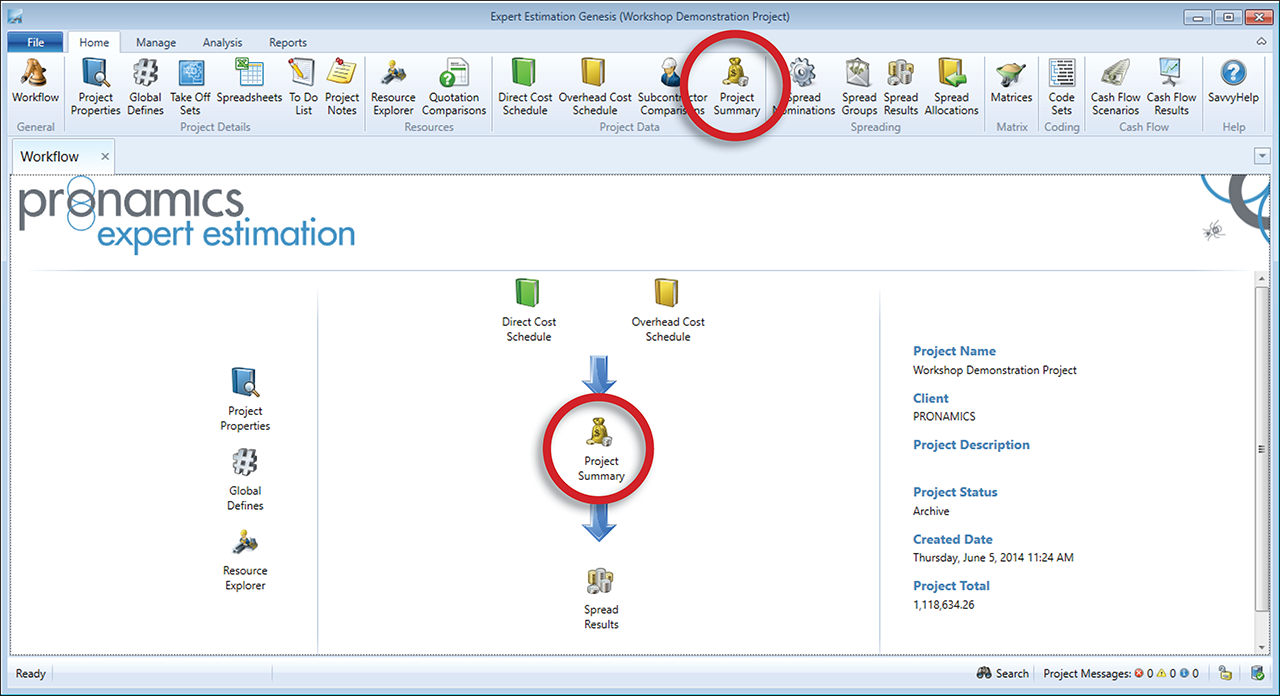
Task: Open the To Do List
Action: (301, 86)
